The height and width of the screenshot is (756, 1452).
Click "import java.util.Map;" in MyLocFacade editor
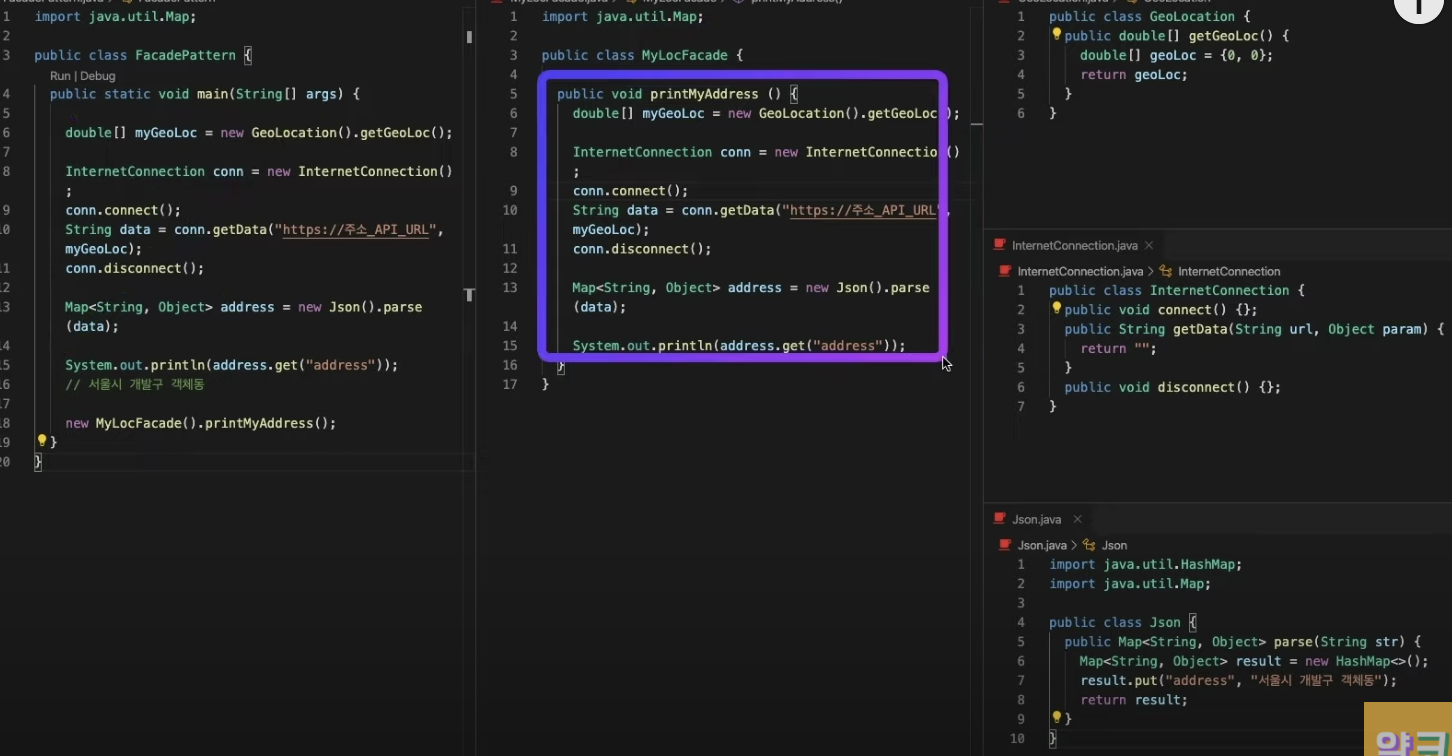tap(623, 17)
